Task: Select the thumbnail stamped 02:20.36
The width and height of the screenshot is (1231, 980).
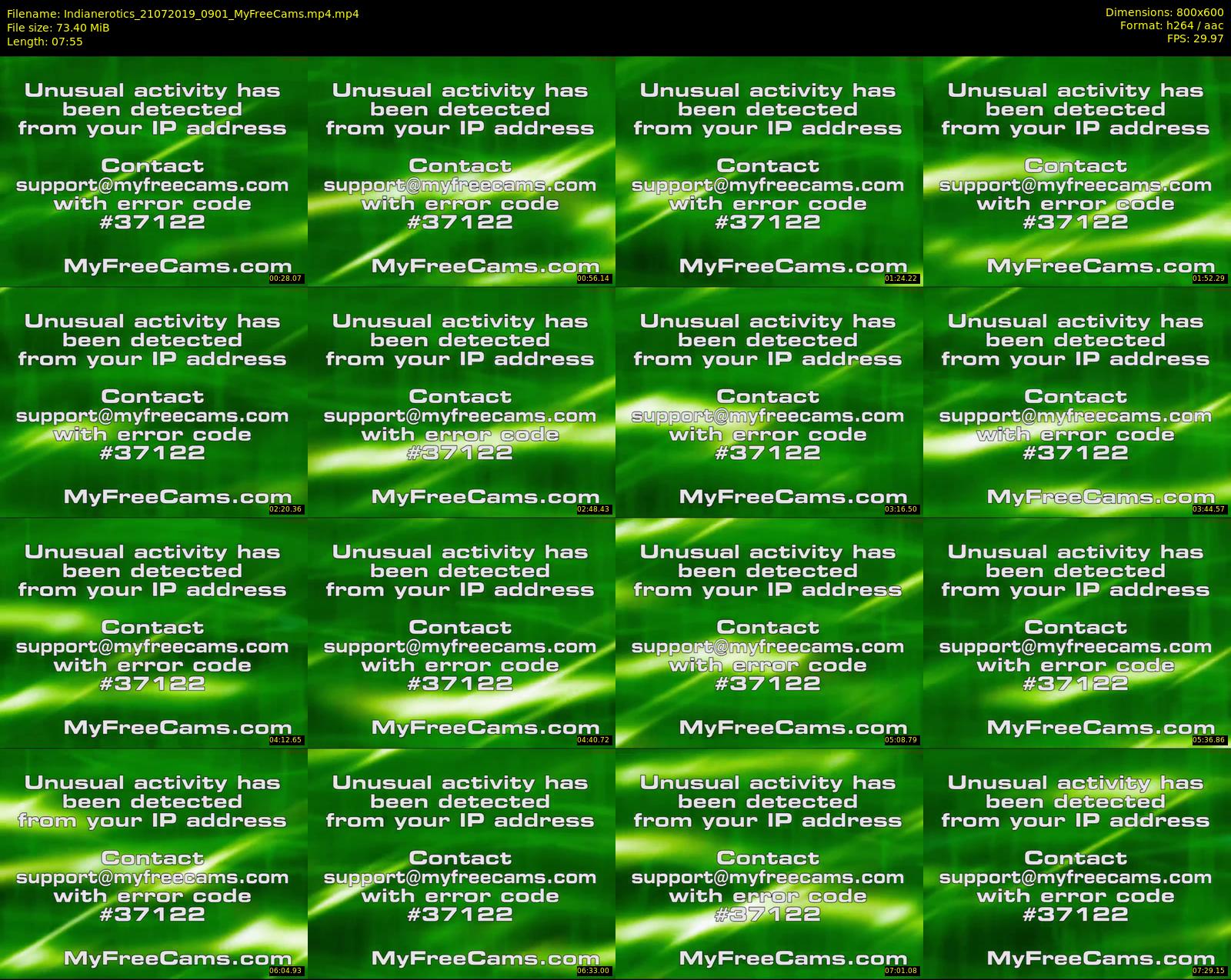Action: pos(154,402)
